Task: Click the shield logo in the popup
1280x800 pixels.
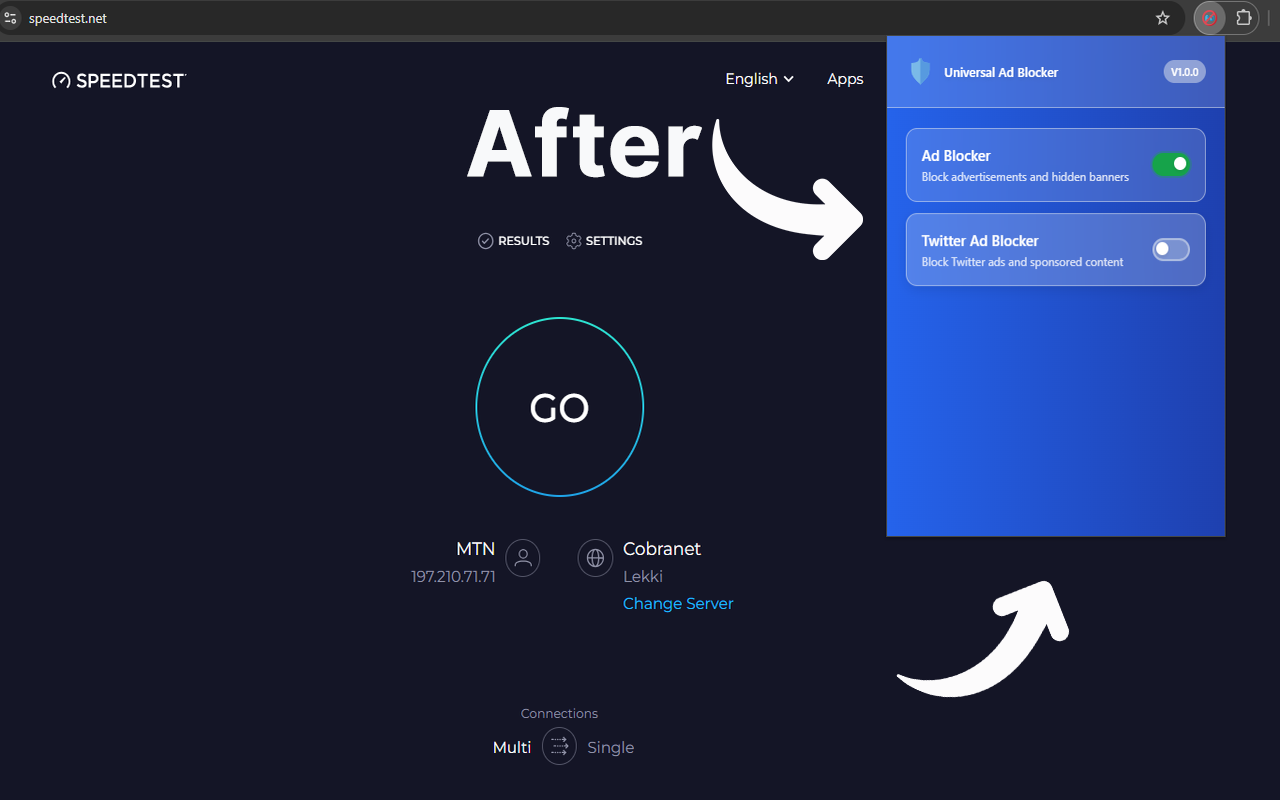Action: 920,72
